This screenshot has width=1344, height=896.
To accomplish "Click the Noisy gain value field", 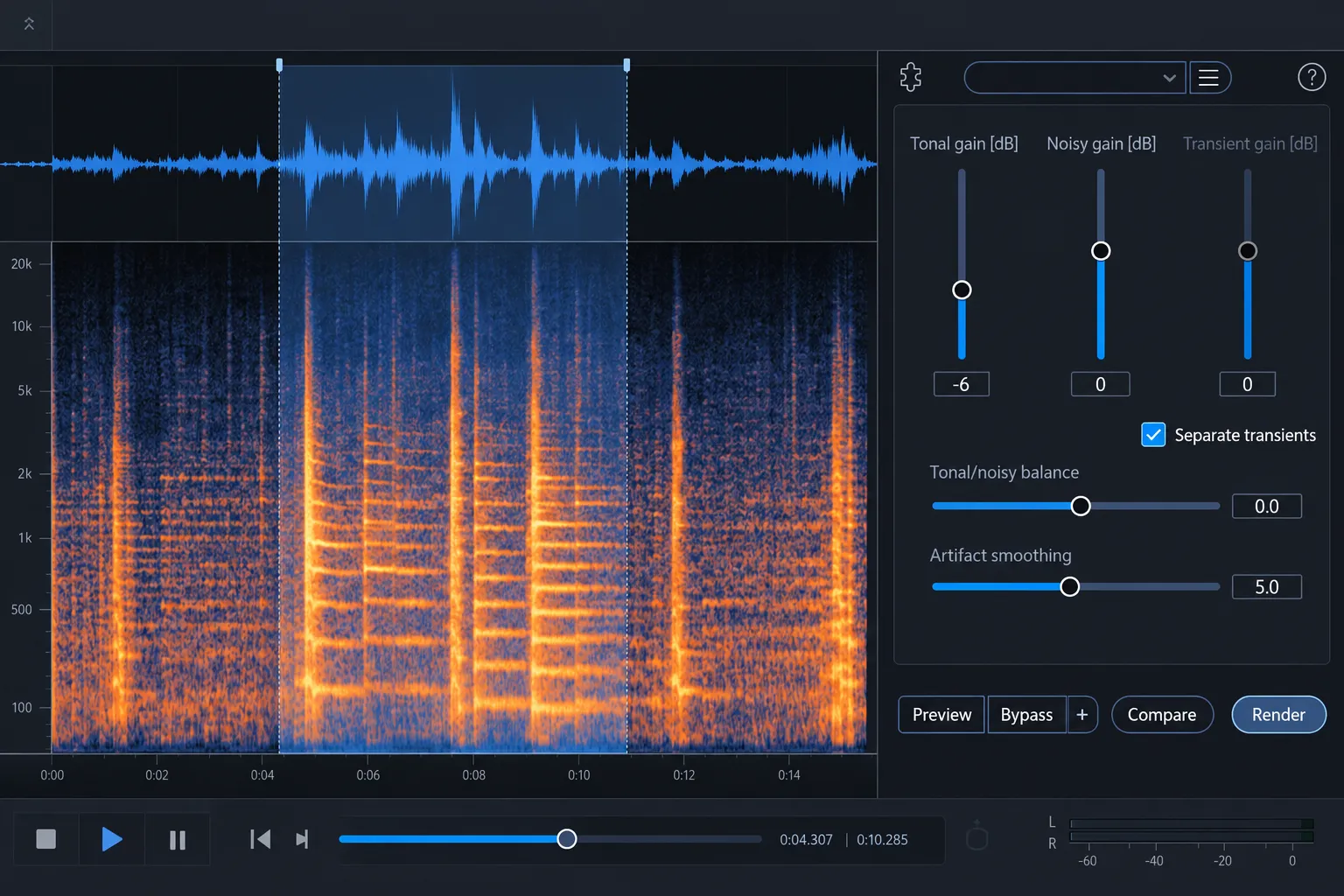I will pyautogui.click(x=1101, y=384).
